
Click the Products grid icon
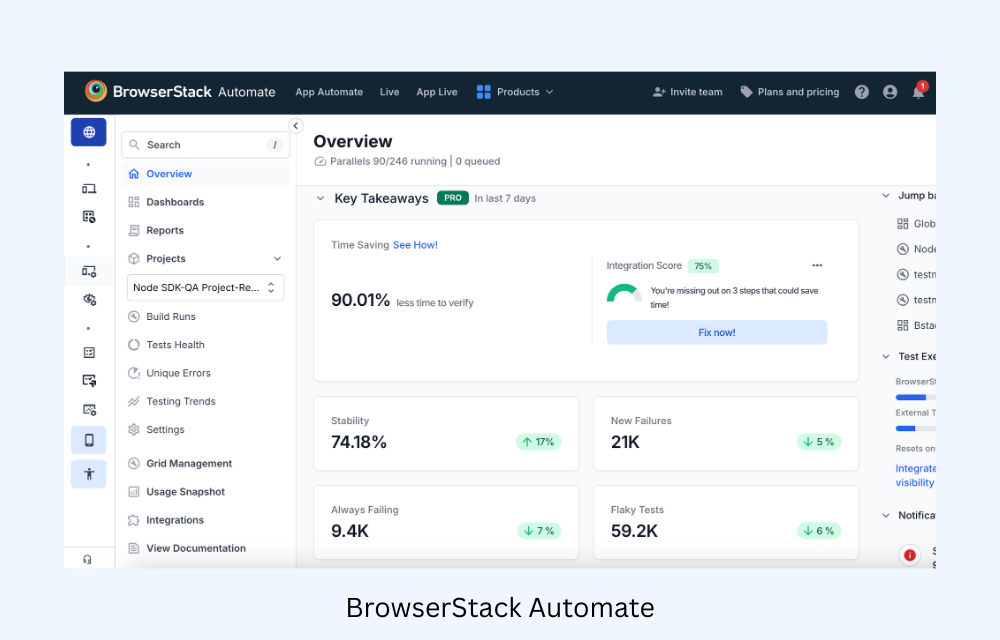(483, 92)
